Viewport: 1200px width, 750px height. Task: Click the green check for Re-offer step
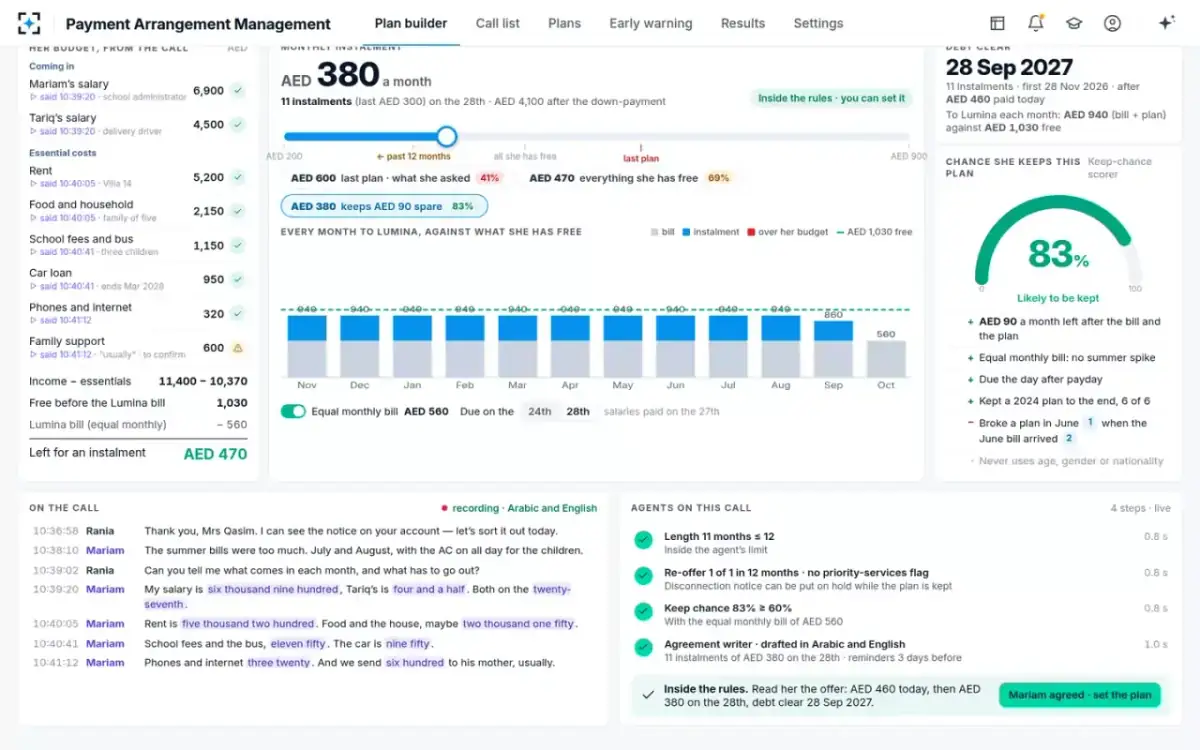coord(643,576)
